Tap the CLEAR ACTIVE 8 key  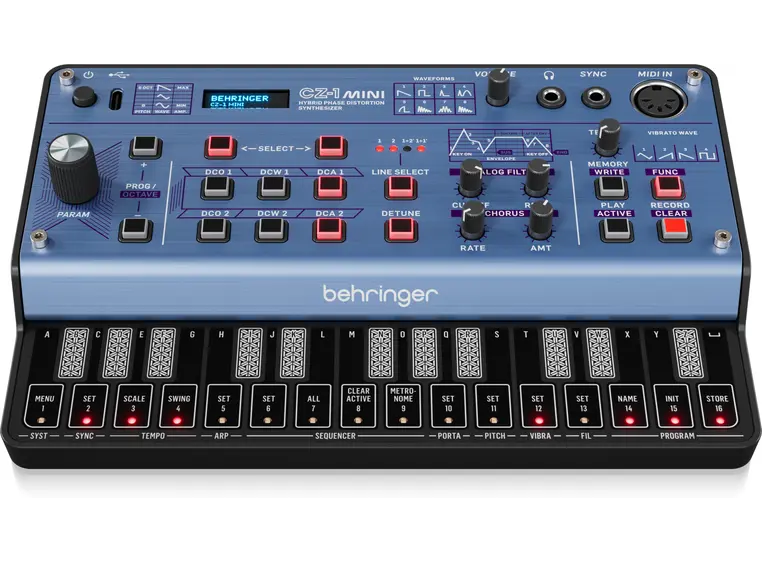[358, 406]
